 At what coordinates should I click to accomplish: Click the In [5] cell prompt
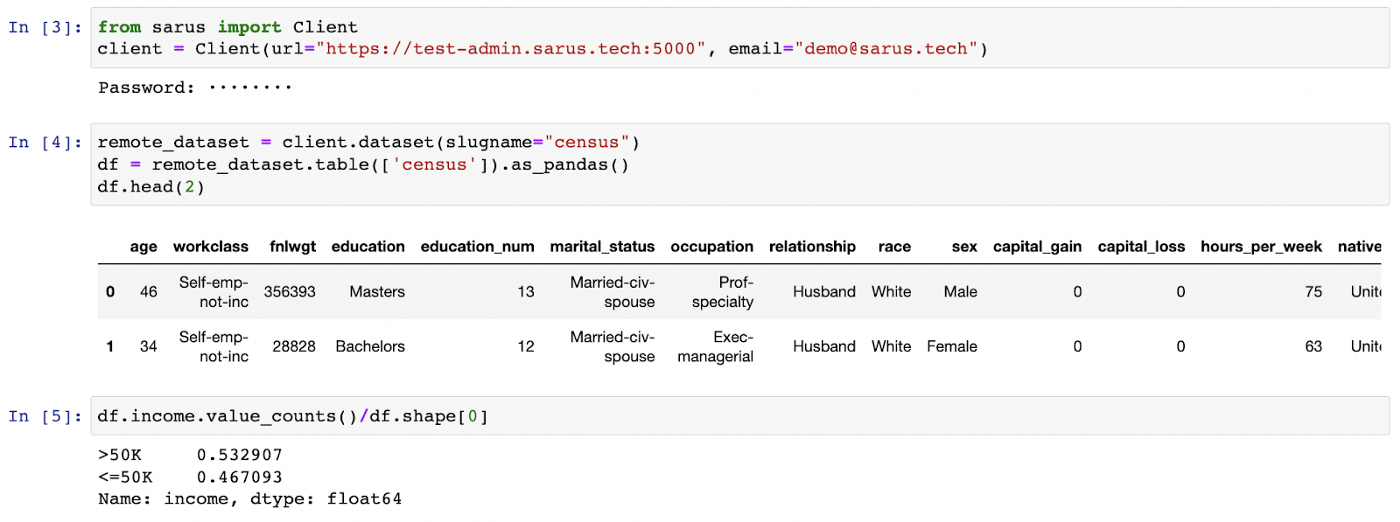(x=45, y=416)
